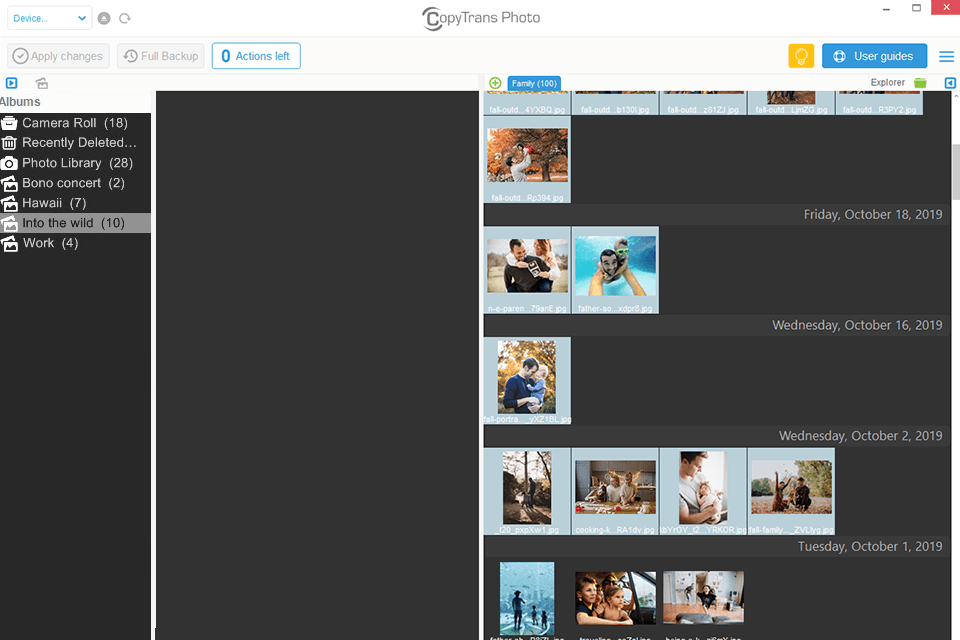Select the Hawaii album

(x=75, y=203)
